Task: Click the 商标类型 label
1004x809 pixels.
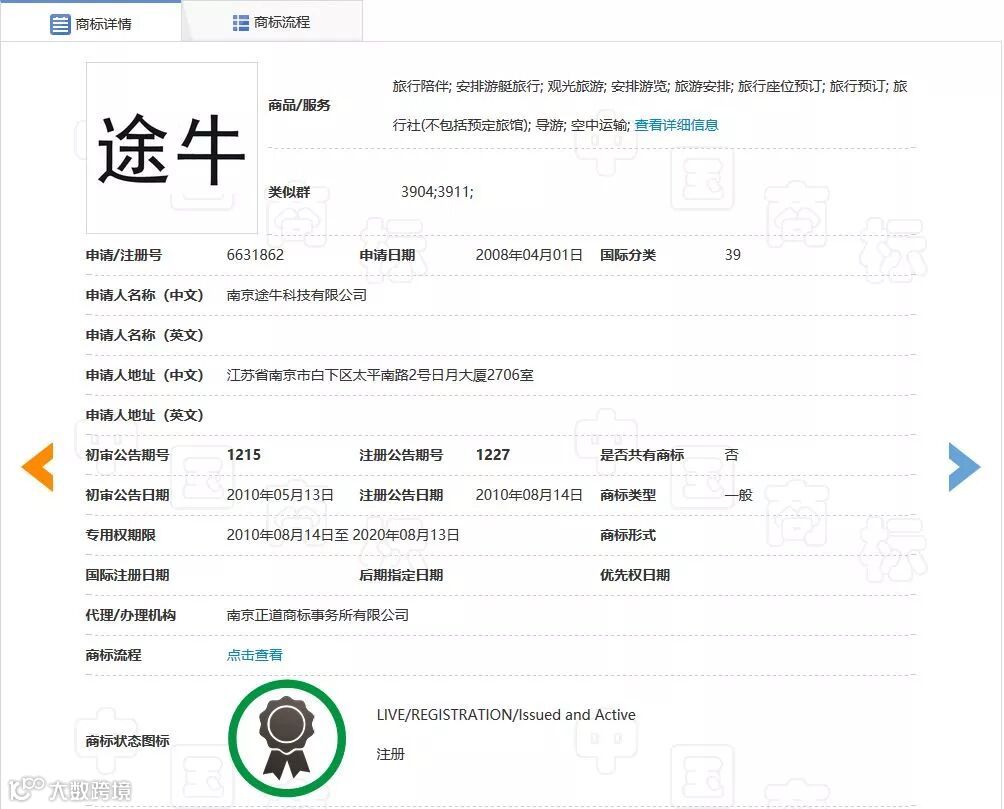Action: [628, 495]
